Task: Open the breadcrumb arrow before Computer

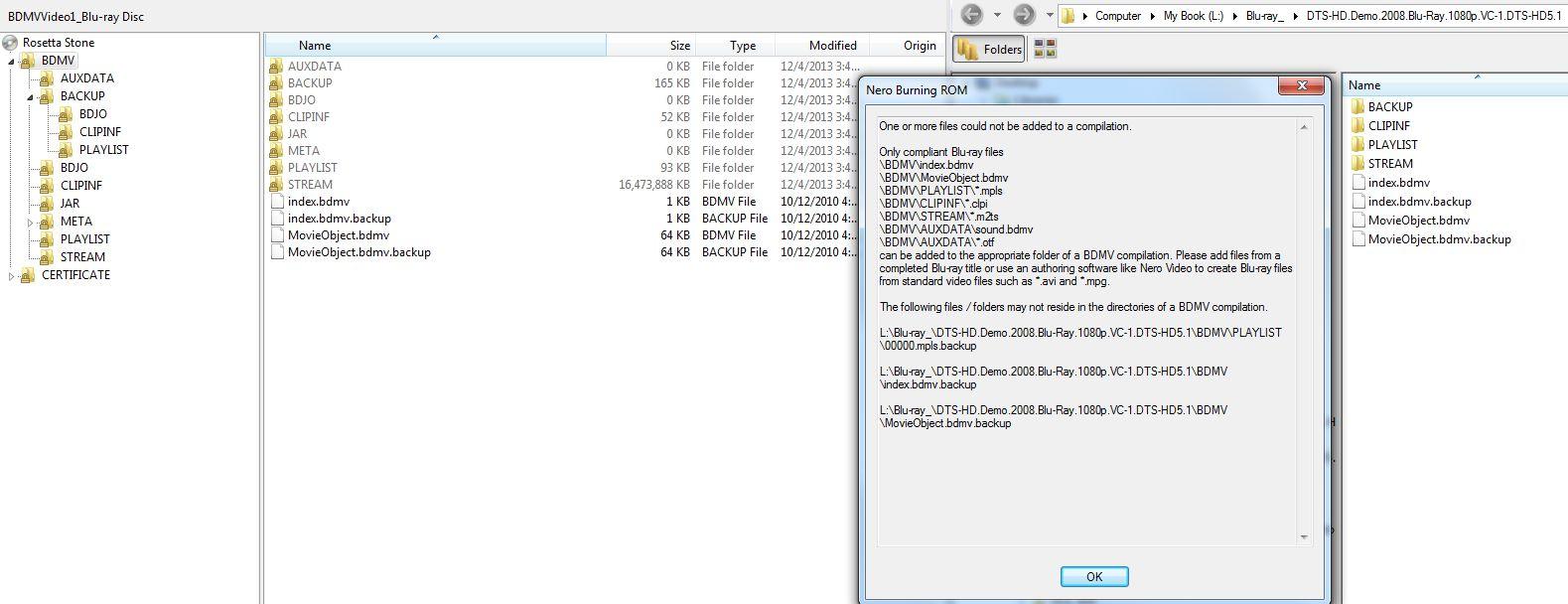Action: 1085,16
